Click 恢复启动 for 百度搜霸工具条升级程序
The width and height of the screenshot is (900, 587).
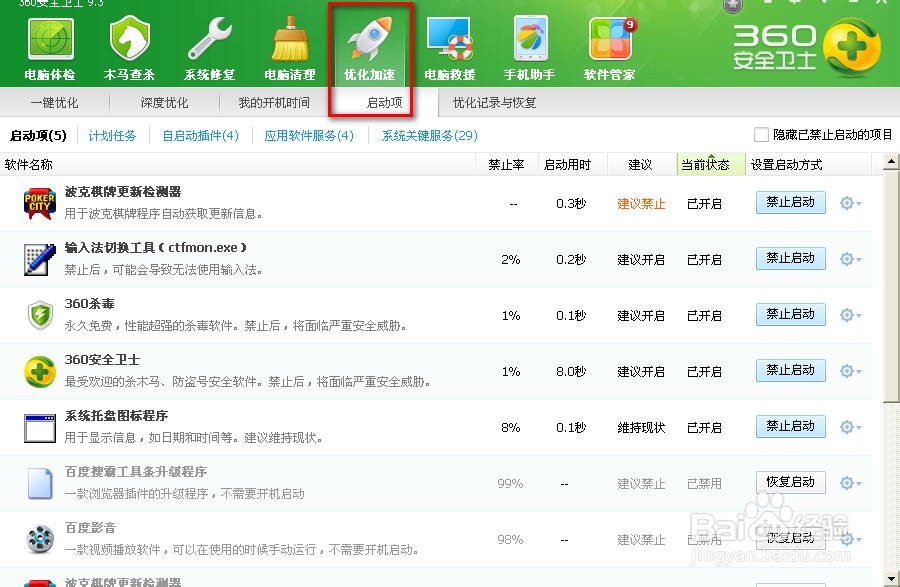pyautogui.click(x=791, y=482)
